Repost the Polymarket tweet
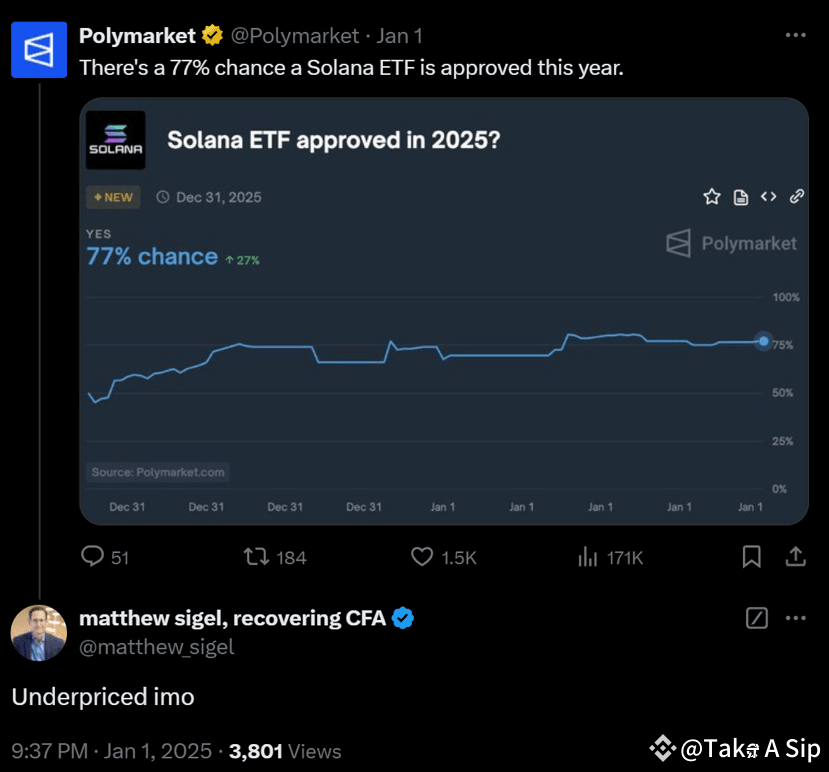Screen dimensions: 829x772 (x=257, y=557)
